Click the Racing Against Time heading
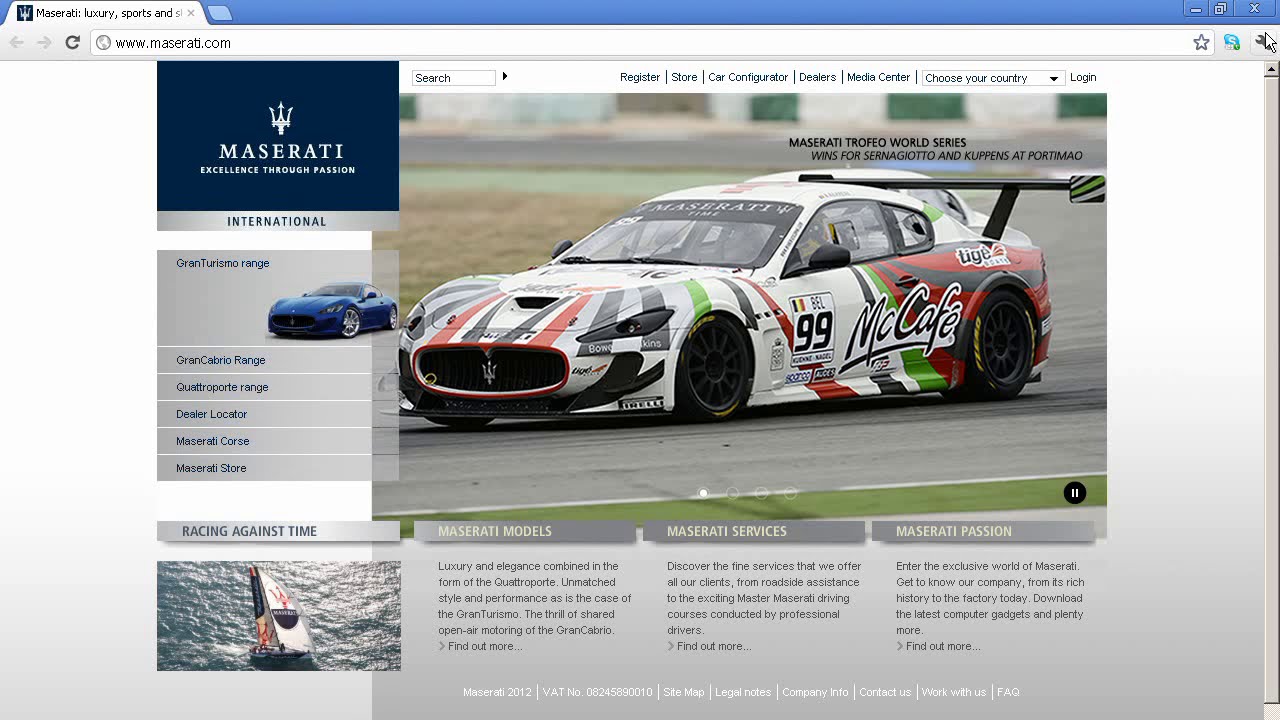This screenshot has width=1280, height=720. pos(249,531)
